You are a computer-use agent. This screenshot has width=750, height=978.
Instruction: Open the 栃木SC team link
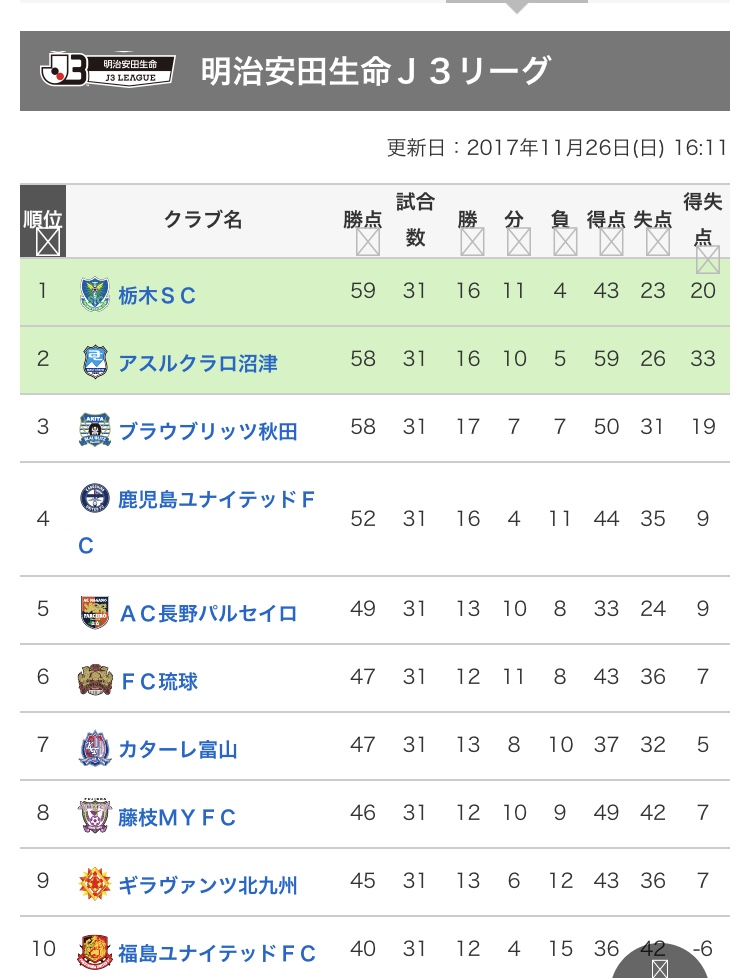(157, 295)
